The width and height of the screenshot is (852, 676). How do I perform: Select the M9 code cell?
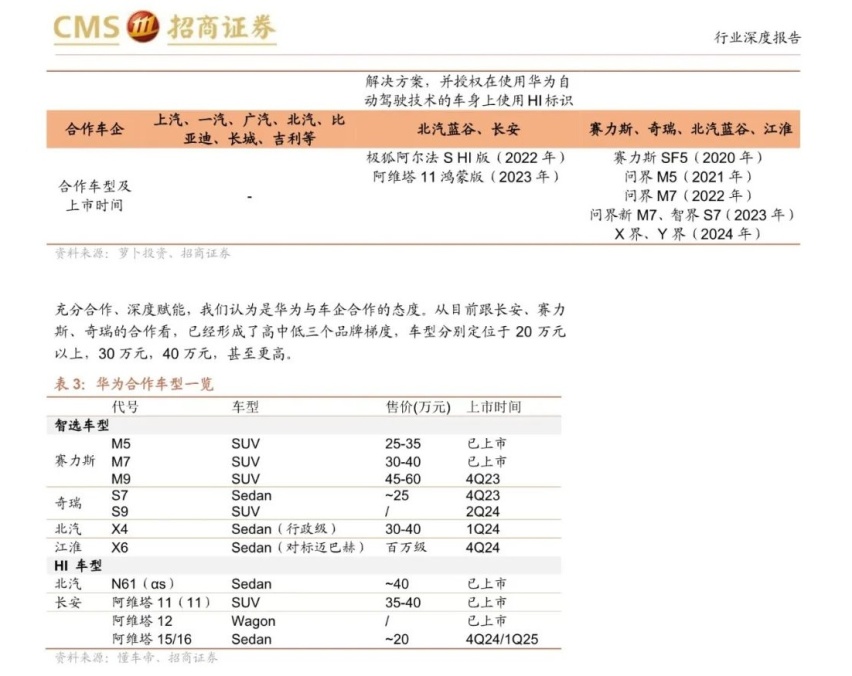pos(121,479)
